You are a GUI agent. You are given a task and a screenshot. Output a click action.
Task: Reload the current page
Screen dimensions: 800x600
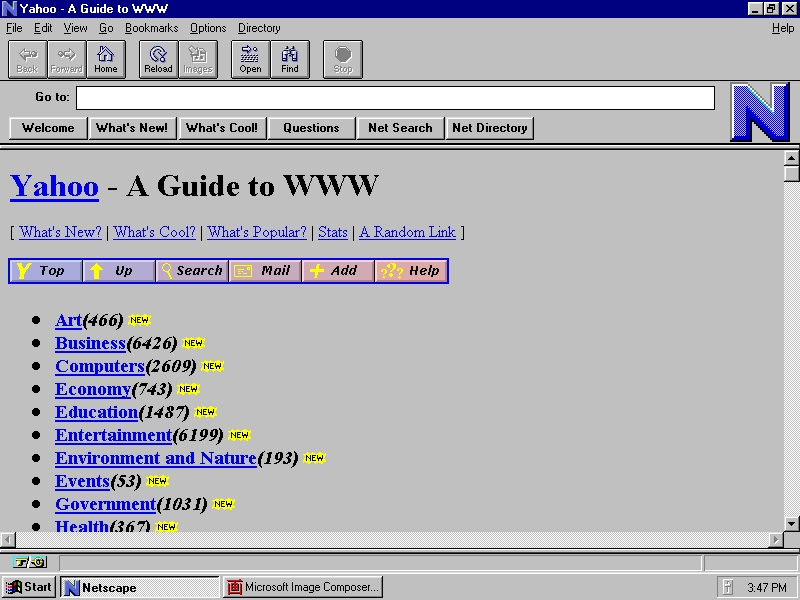157,59
